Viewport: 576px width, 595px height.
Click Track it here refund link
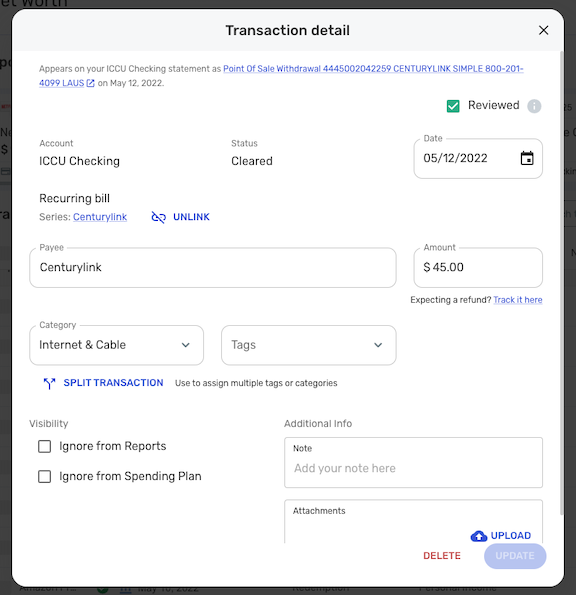(x=518, y=300)
